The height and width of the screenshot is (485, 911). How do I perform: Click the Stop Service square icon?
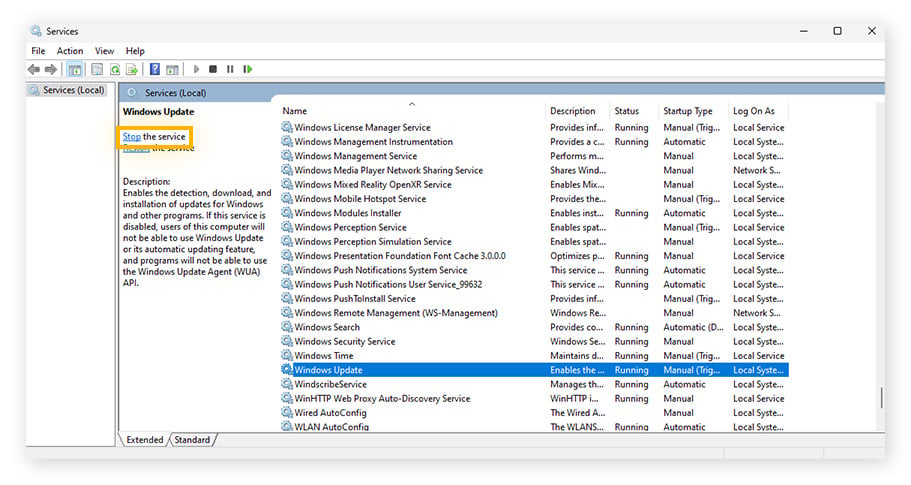[213, 69]
